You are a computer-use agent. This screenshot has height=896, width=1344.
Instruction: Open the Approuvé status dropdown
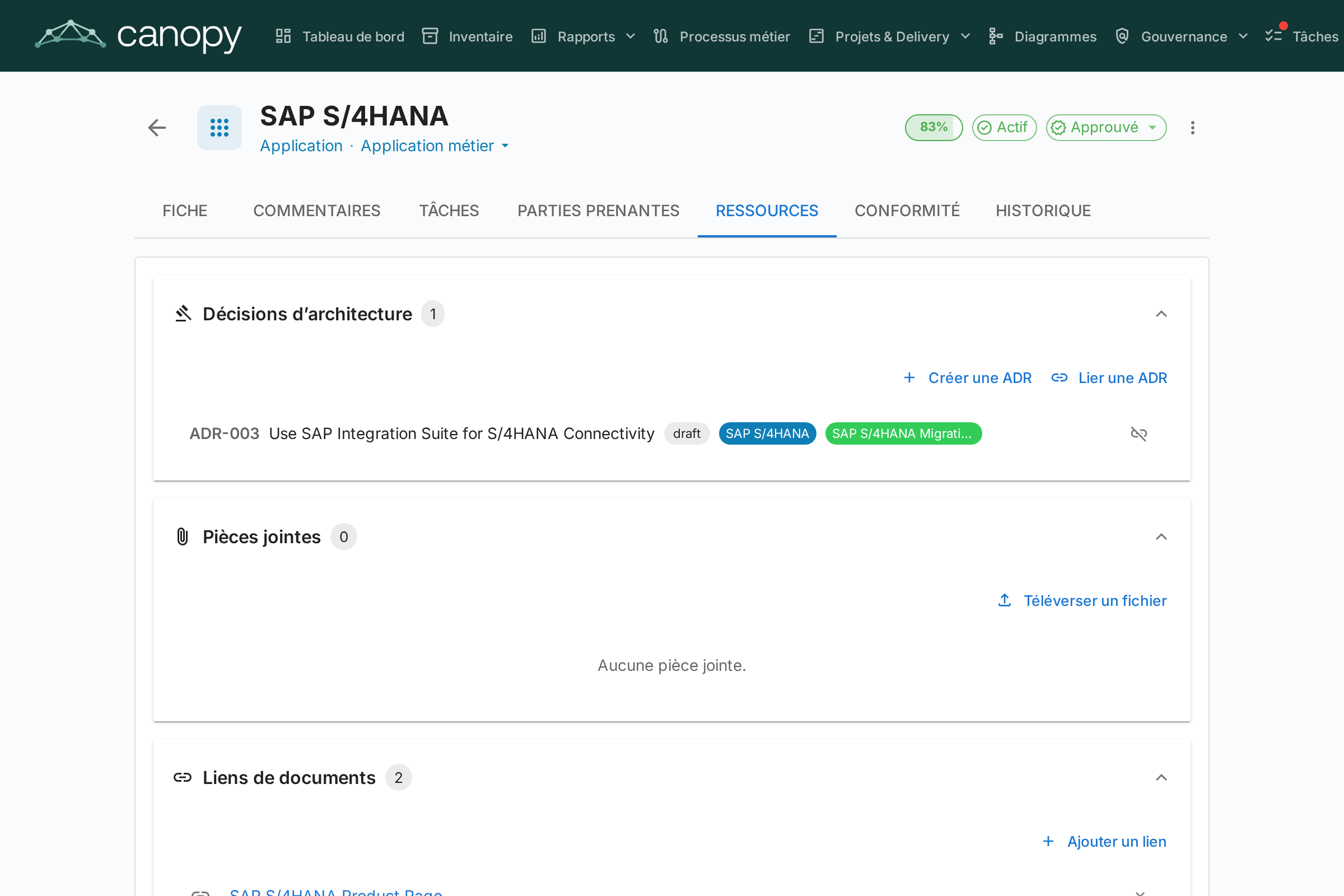click(x=1105, y=128)
